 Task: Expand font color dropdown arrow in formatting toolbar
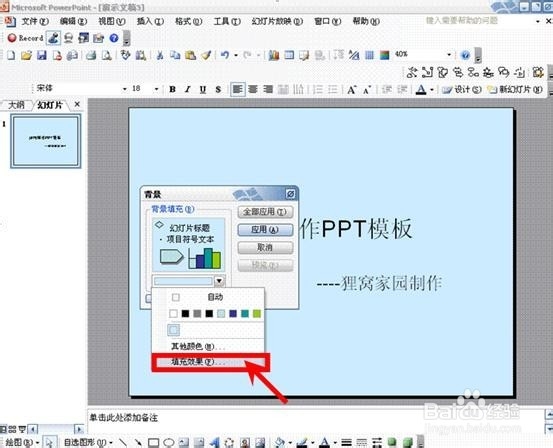[x=432, y=90]
